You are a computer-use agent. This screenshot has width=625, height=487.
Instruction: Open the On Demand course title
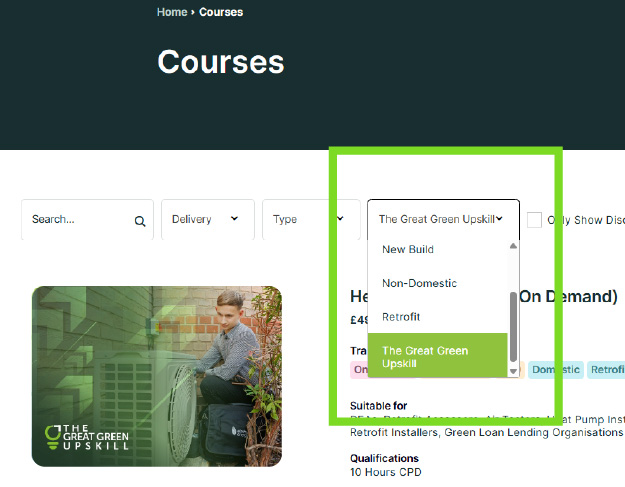coord(580,296)
